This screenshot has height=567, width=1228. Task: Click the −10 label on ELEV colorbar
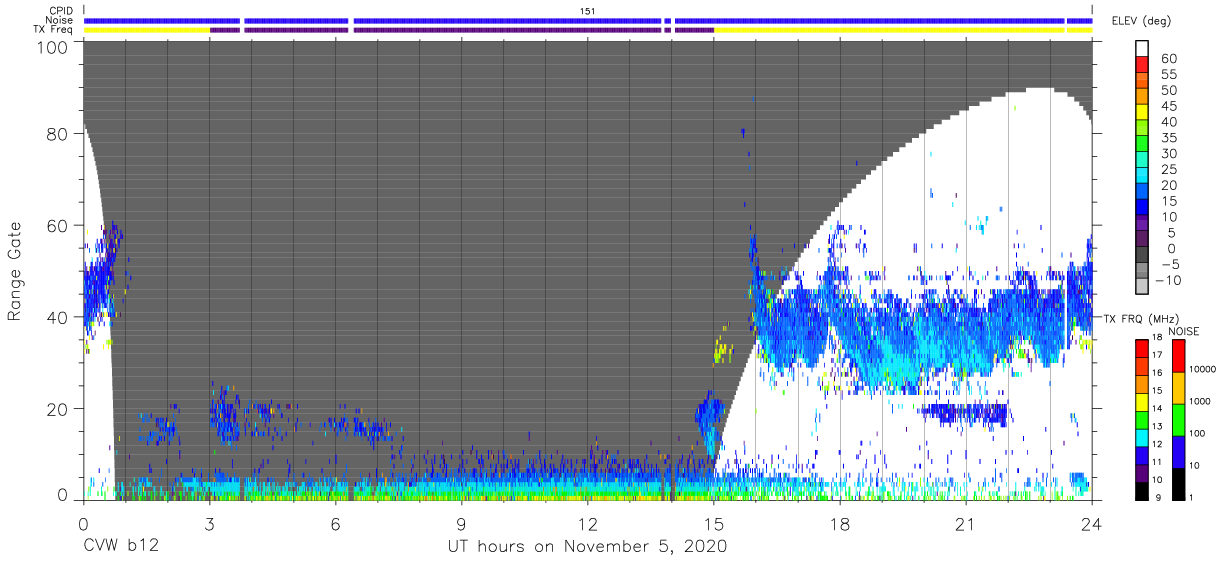[1169, 279]
